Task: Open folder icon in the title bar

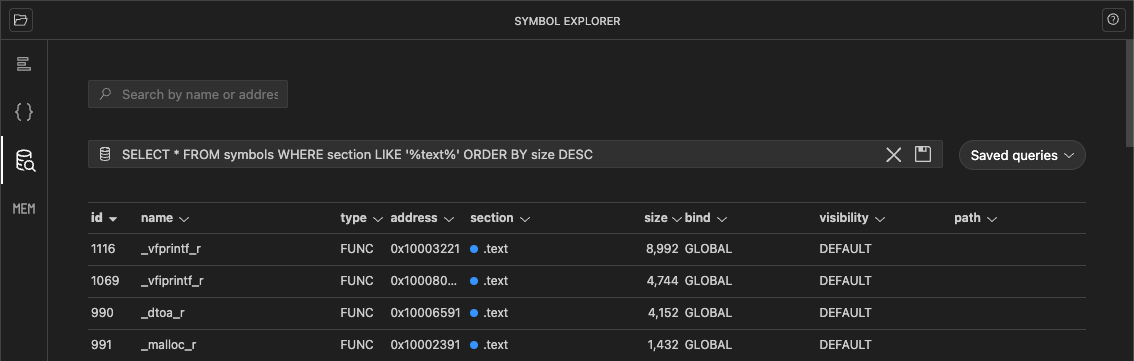Action: (x=21, y=20)
